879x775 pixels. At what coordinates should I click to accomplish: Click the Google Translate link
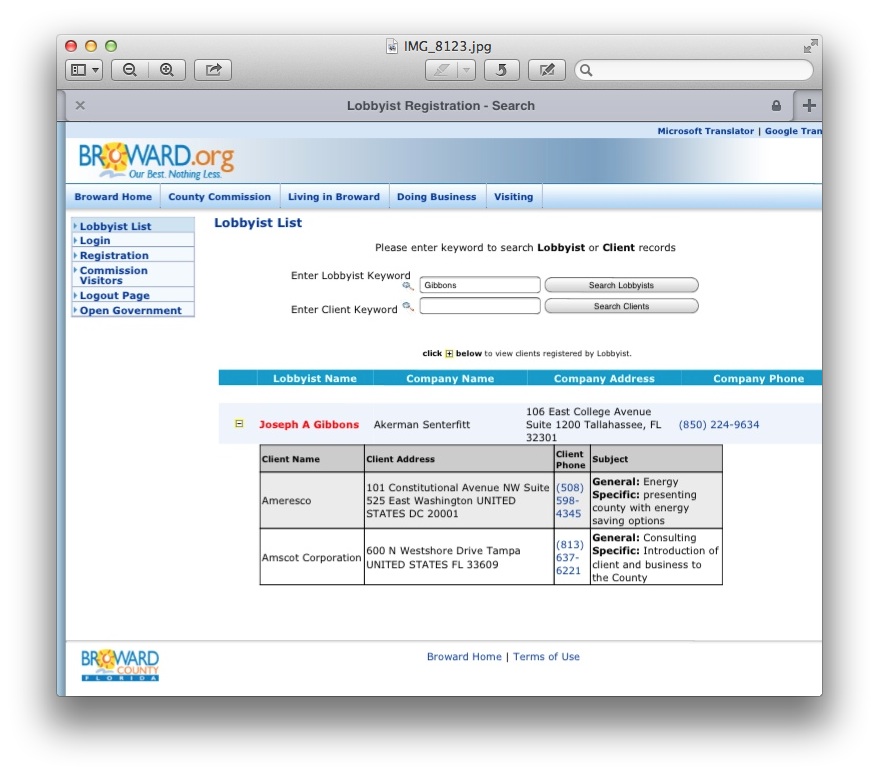793,131
